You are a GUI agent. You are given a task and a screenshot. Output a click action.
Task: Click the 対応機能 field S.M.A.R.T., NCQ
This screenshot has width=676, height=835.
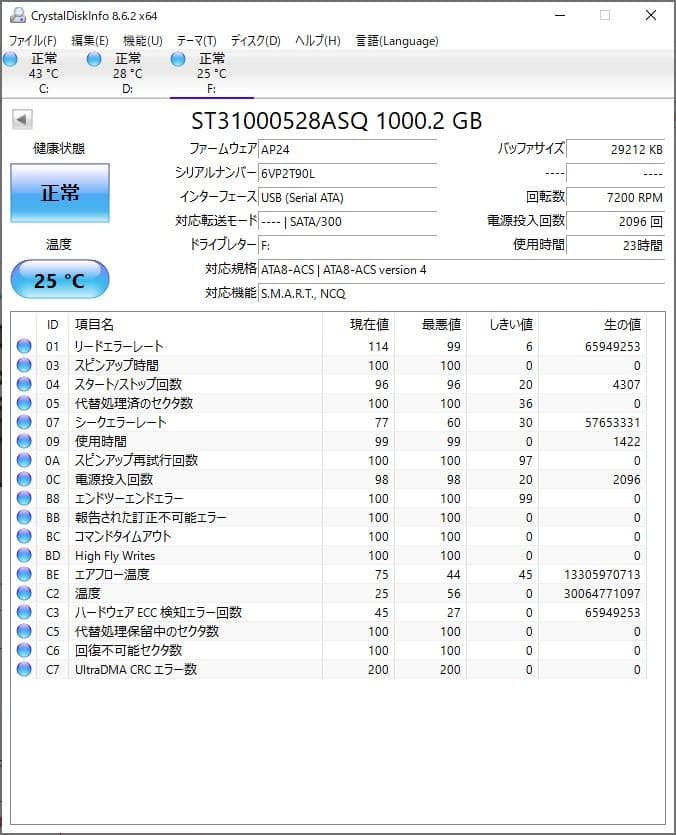pyautogui.click(x=461, y=294)
